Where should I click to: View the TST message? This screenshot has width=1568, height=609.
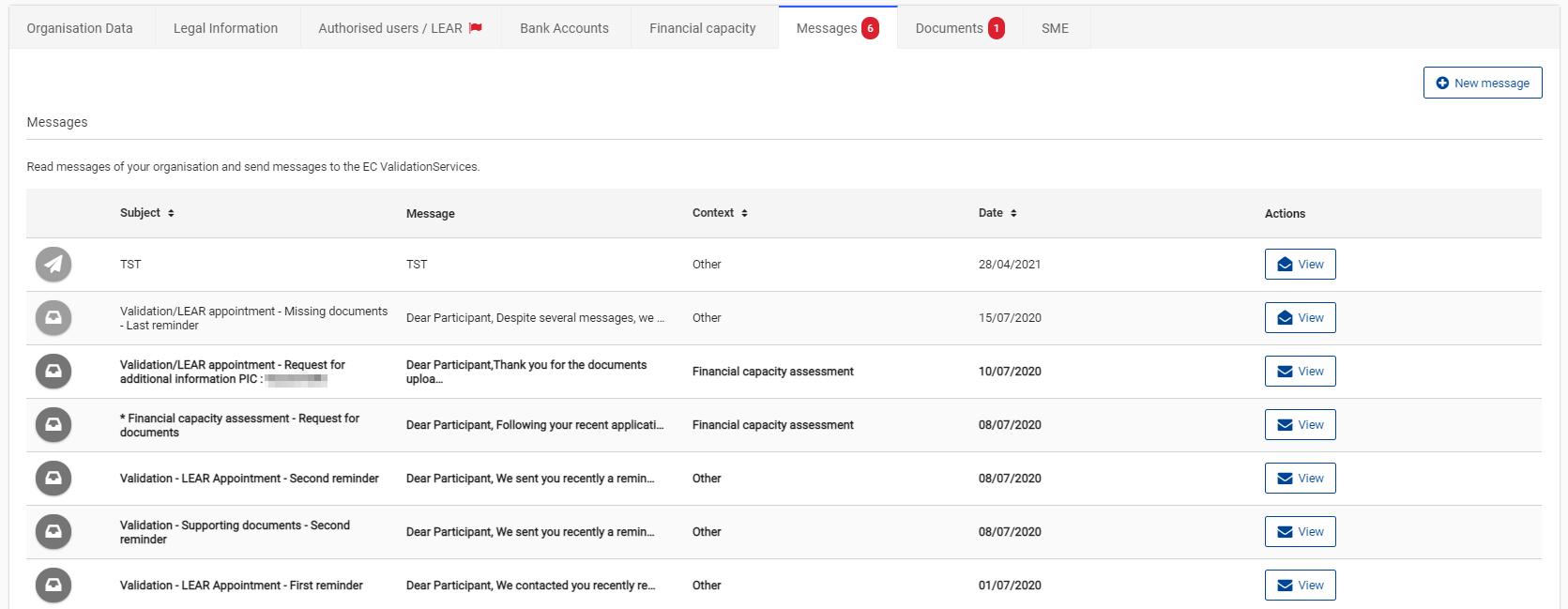1300,265
